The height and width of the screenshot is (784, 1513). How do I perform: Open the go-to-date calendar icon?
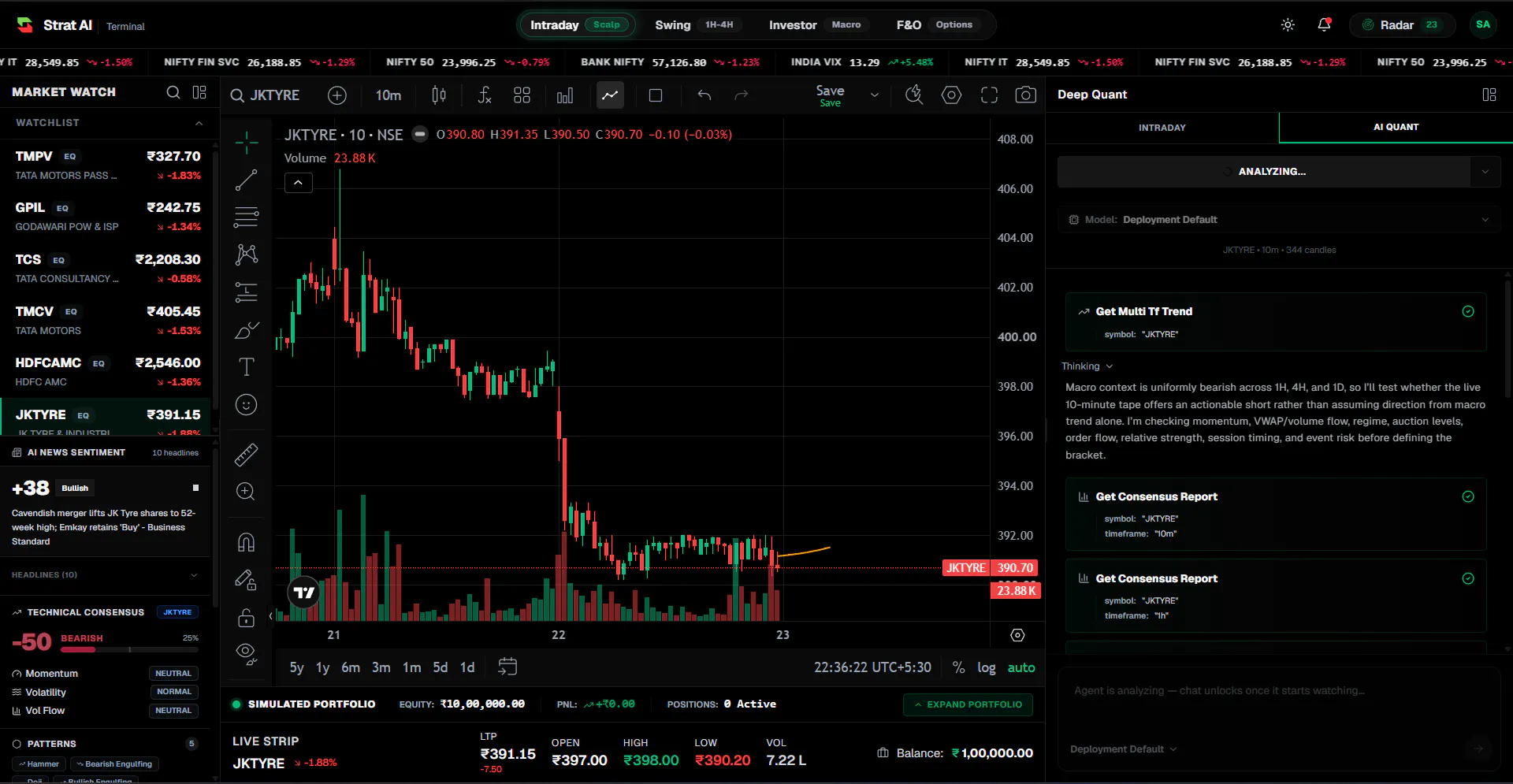pos(507,667)
